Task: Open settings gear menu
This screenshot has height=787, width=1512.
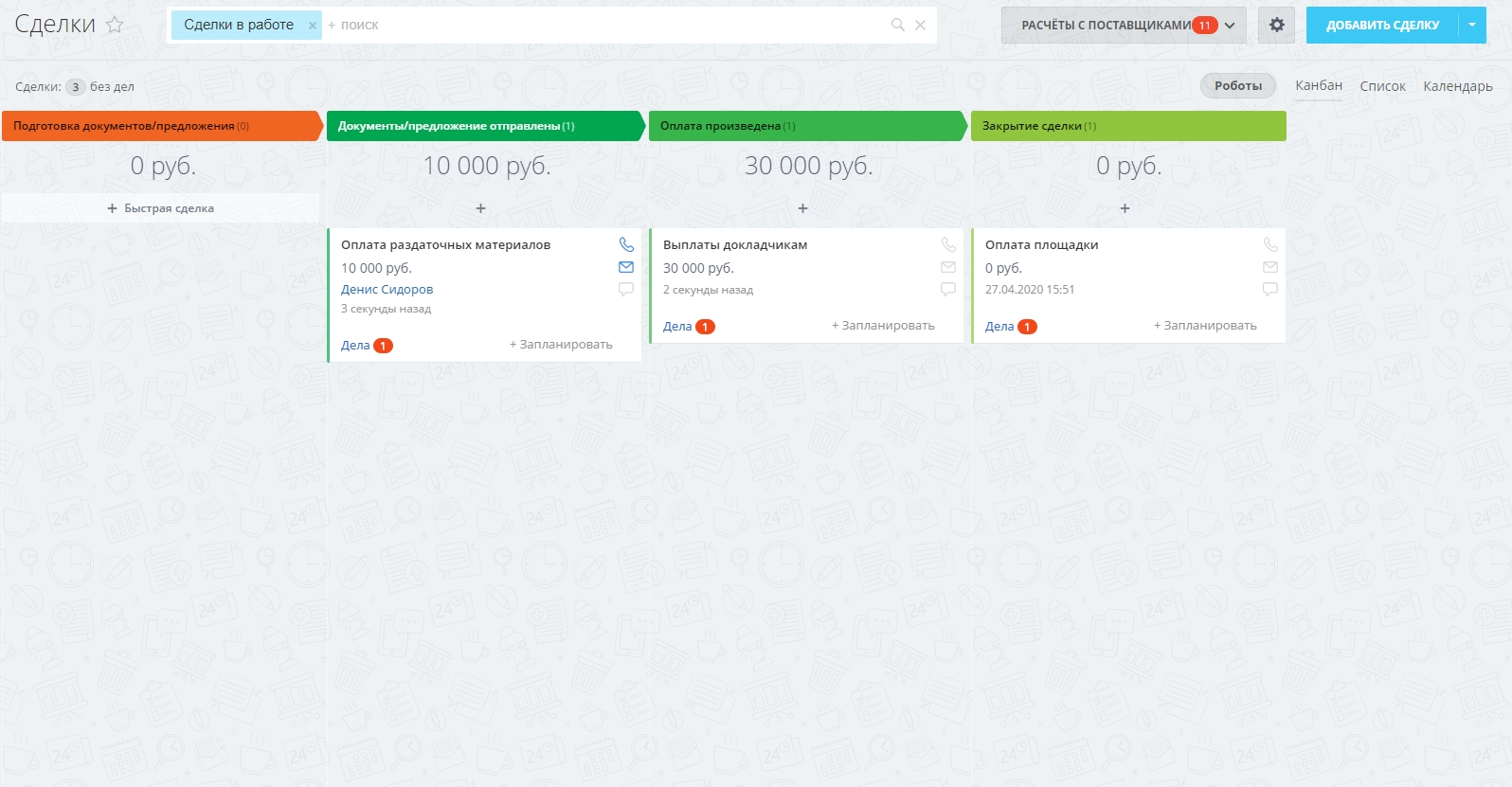Action: click(1276, 25)
